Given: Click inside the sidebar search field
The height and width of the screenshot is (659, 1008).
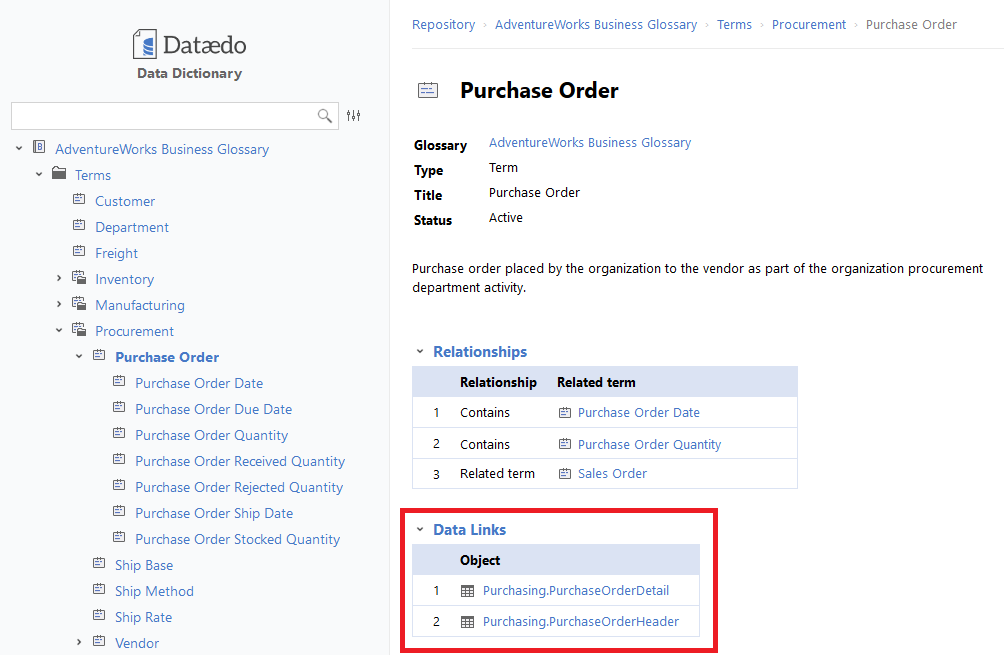Looking at the screenshot, I should point(160,116).
